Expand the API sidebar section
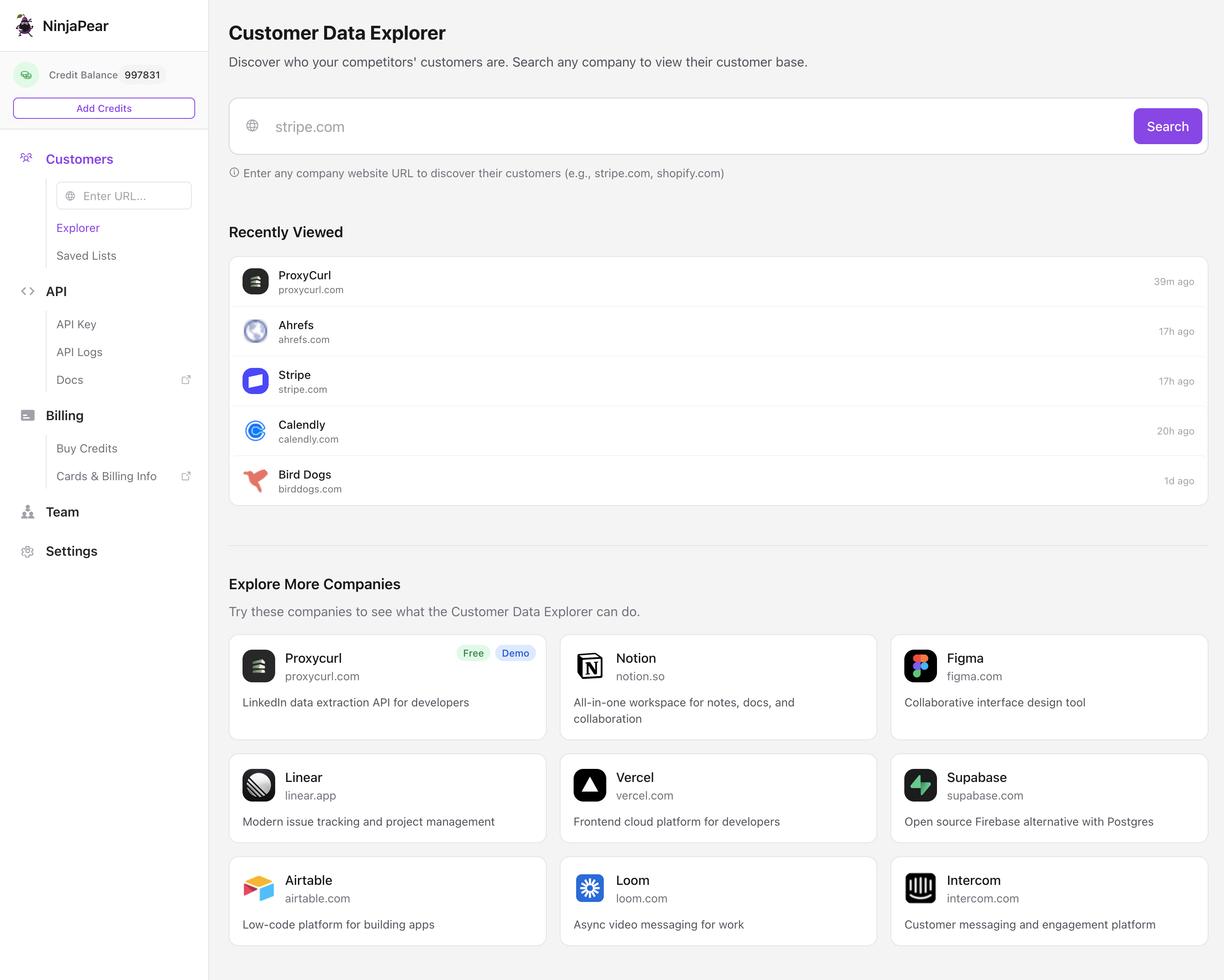 [56, 291]
